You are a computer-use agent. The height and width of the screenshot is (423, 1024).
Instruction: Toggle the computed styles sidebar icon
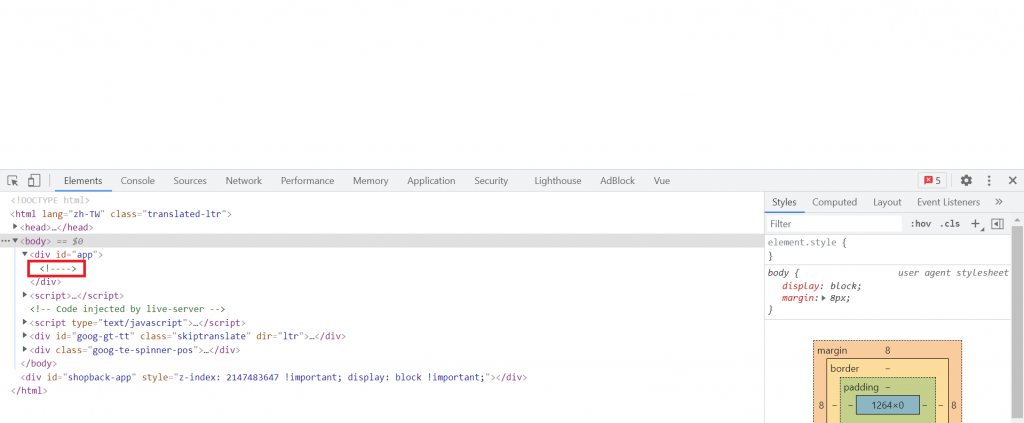click(x=997, y=224)
